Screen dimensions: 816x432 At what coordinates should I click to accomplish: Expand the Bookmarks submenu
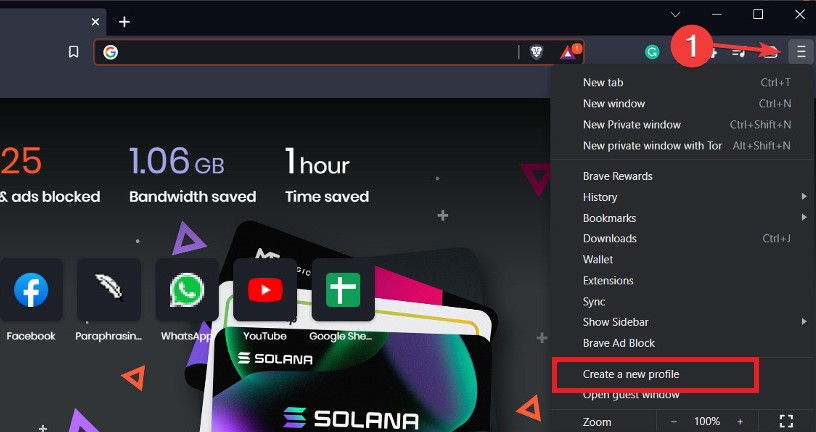tap(682, 218)
